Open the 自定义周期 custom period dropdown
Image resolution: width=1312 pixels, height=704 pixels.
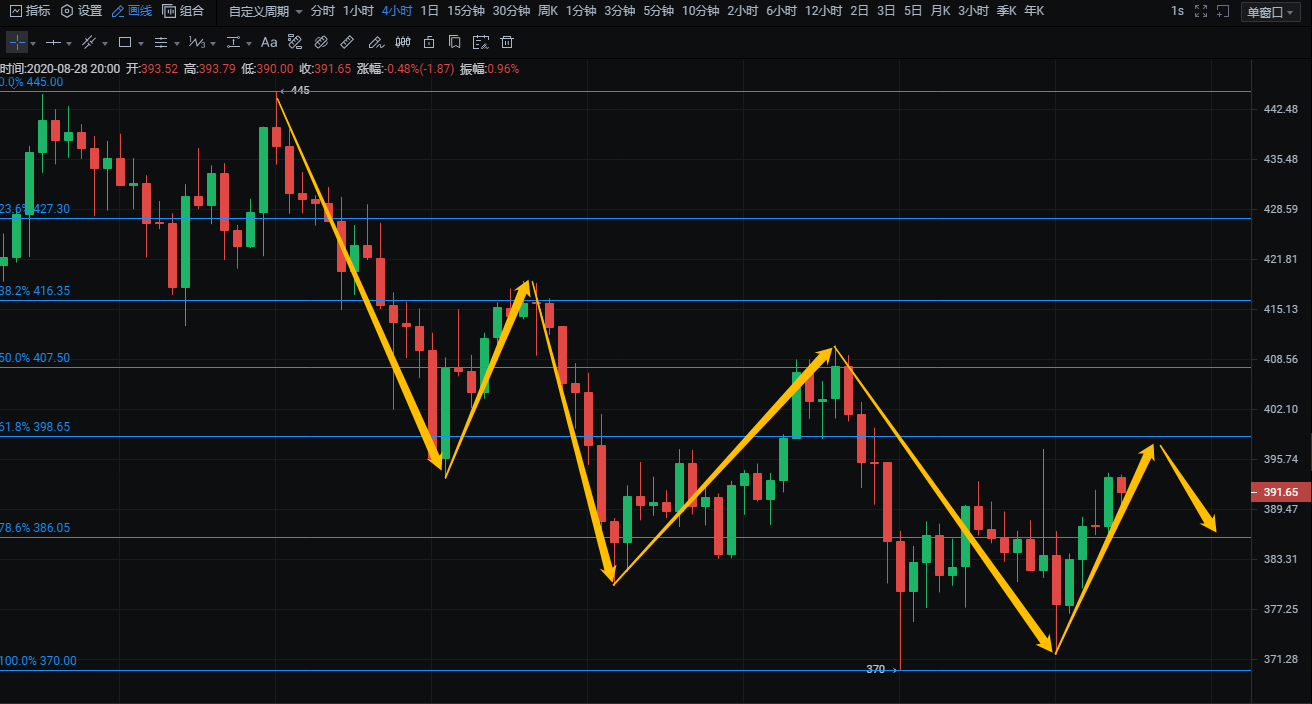pyautogui.click(x=265, y=11)
